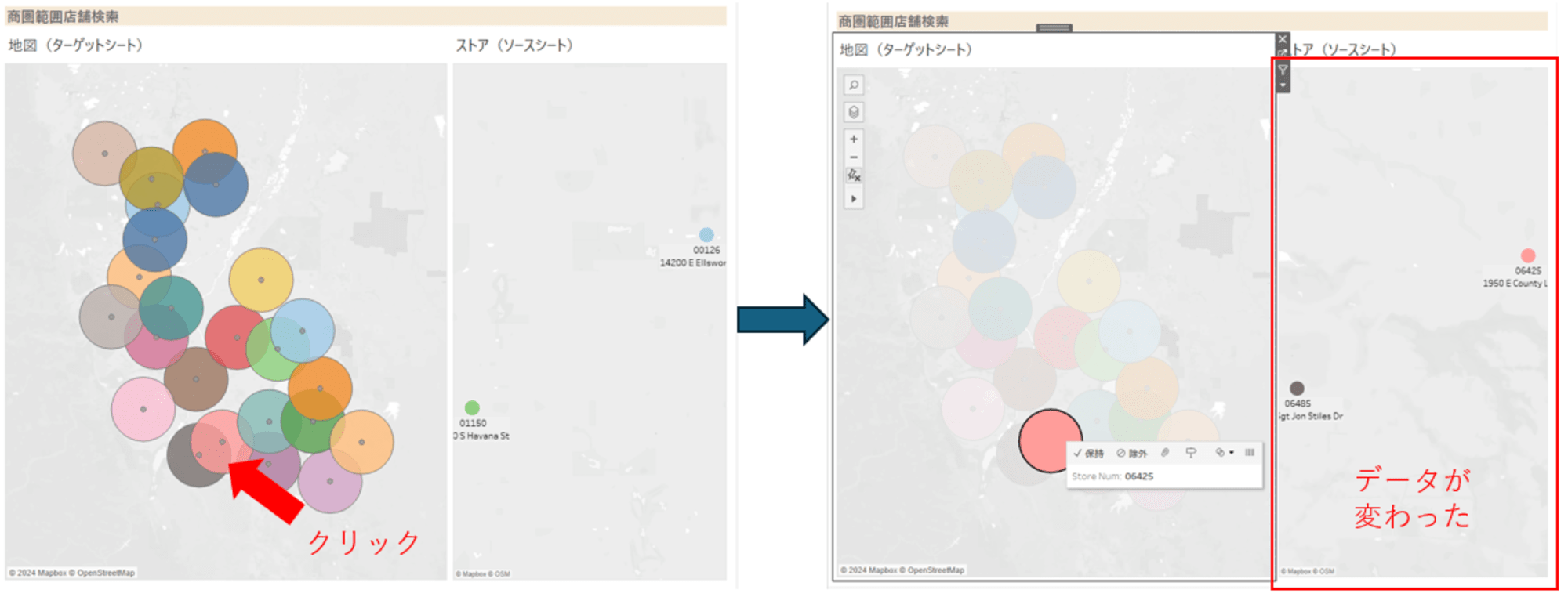1568x597 pixels.
Task: Click the 1950 E County address label
Action: 1515,284
